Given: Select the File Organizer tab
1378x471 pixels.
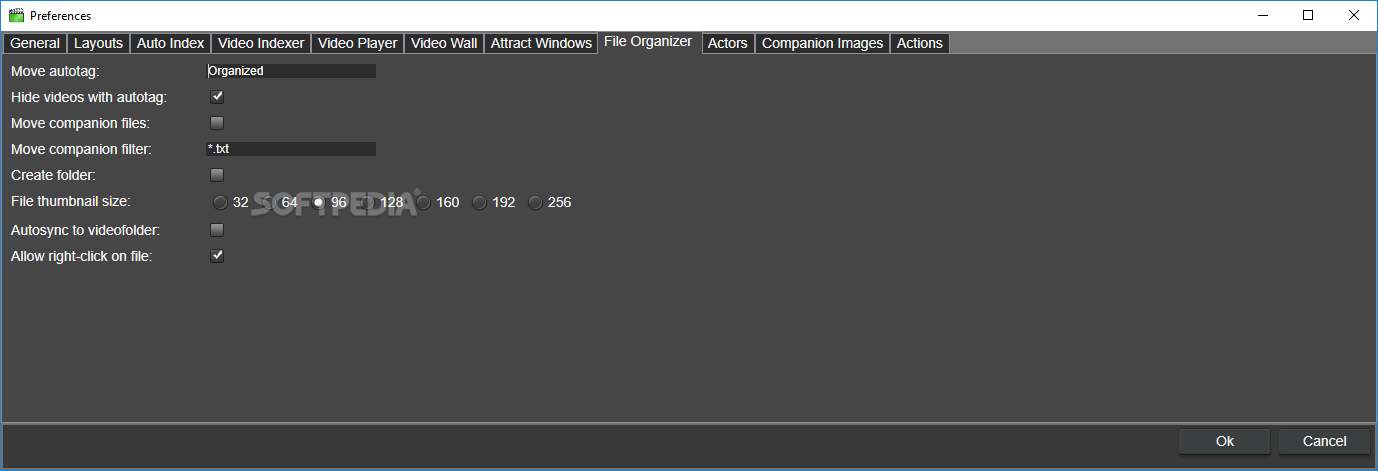Looking at the screenshot, I should point(648,42).
